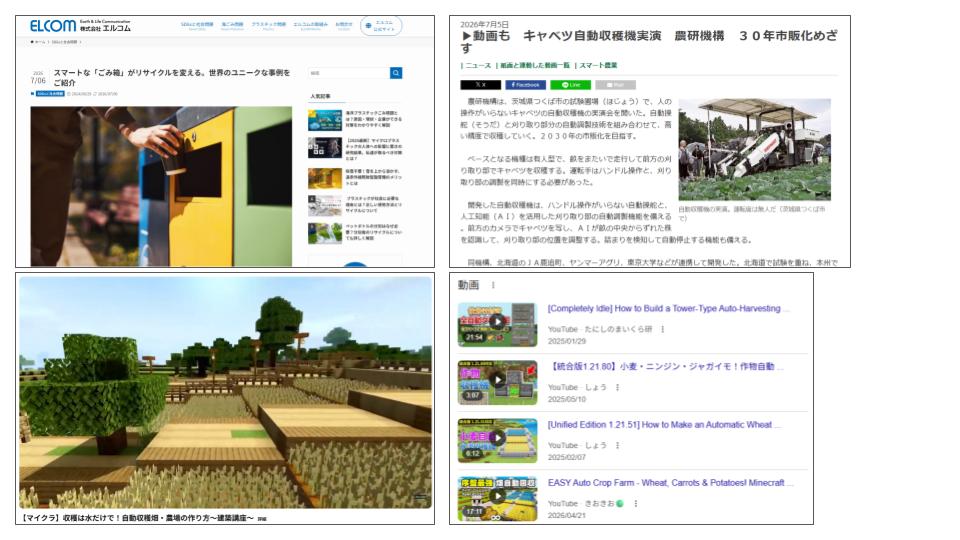The image size is (960, 540).
Task: Open options menu for きおきお video result
Action: [636, 504]
